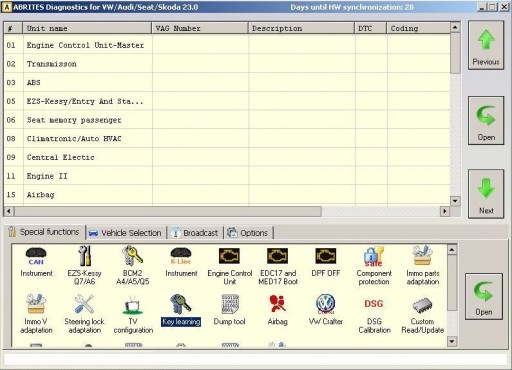Image resolution: width=512 pixels, height=370 pixels.
Task: Click the Next down-arrow button
Action: tap(486, 194)
